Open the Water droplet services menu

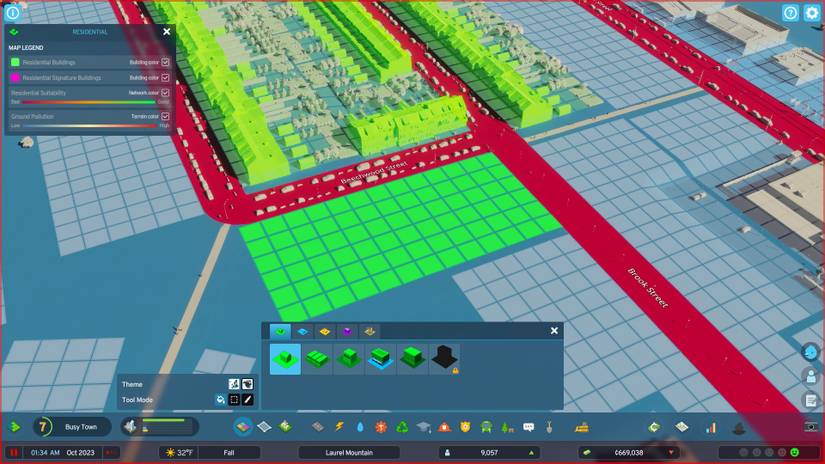tap(360, 427)
